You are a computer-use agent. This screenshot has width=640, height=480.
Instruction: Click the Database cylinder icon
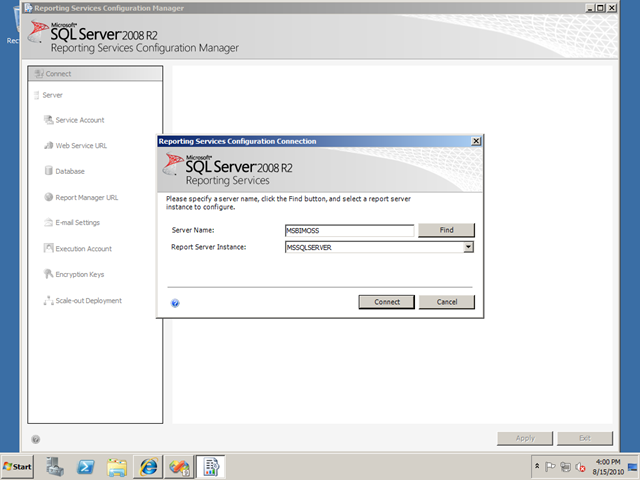49,171
